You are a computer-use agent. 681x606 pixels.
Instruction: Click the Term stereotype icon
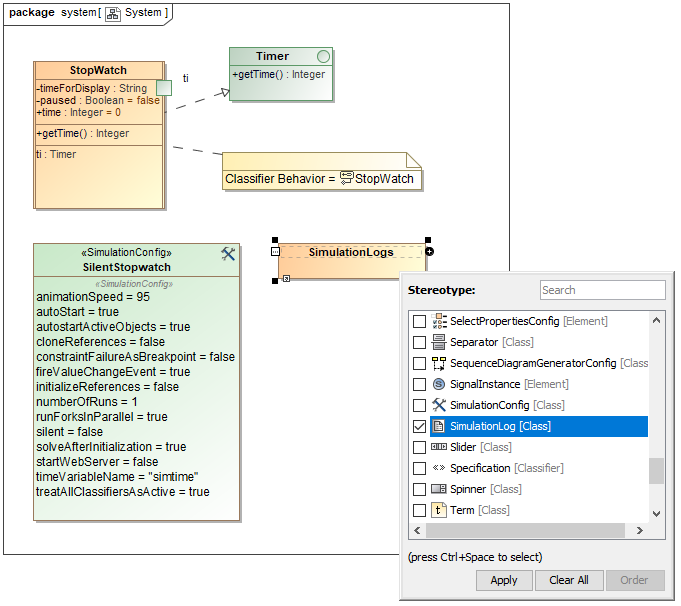coord(439,510)
